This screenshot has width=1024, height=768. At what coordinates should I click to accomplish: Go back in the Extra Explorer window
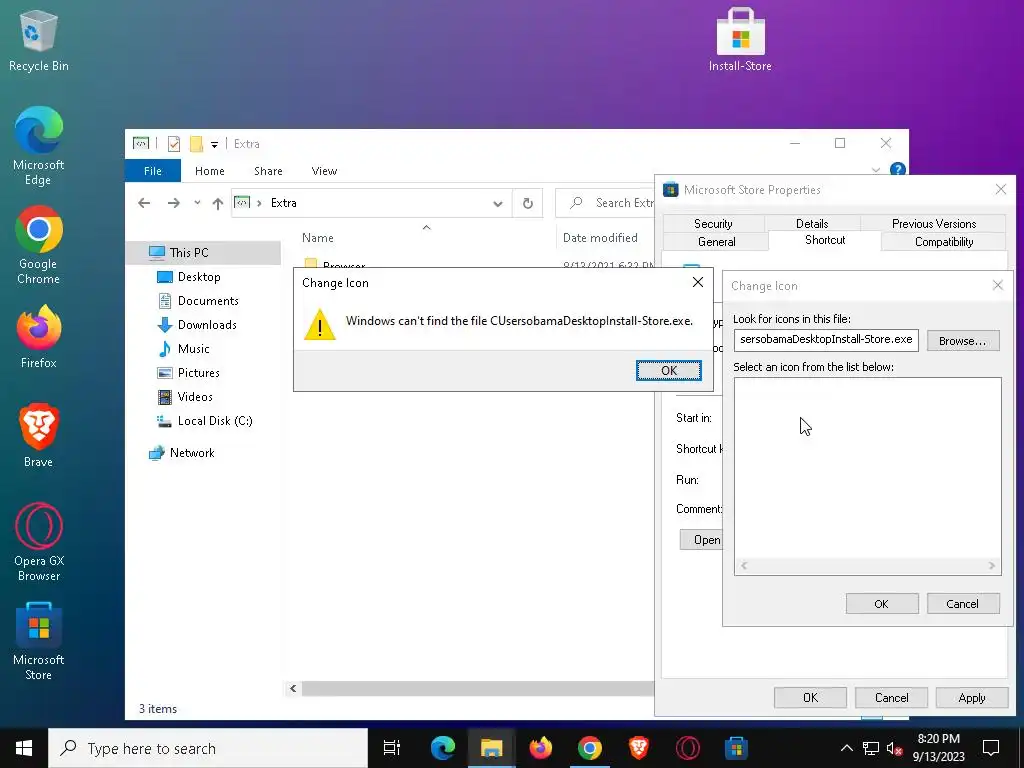(144, 203)
